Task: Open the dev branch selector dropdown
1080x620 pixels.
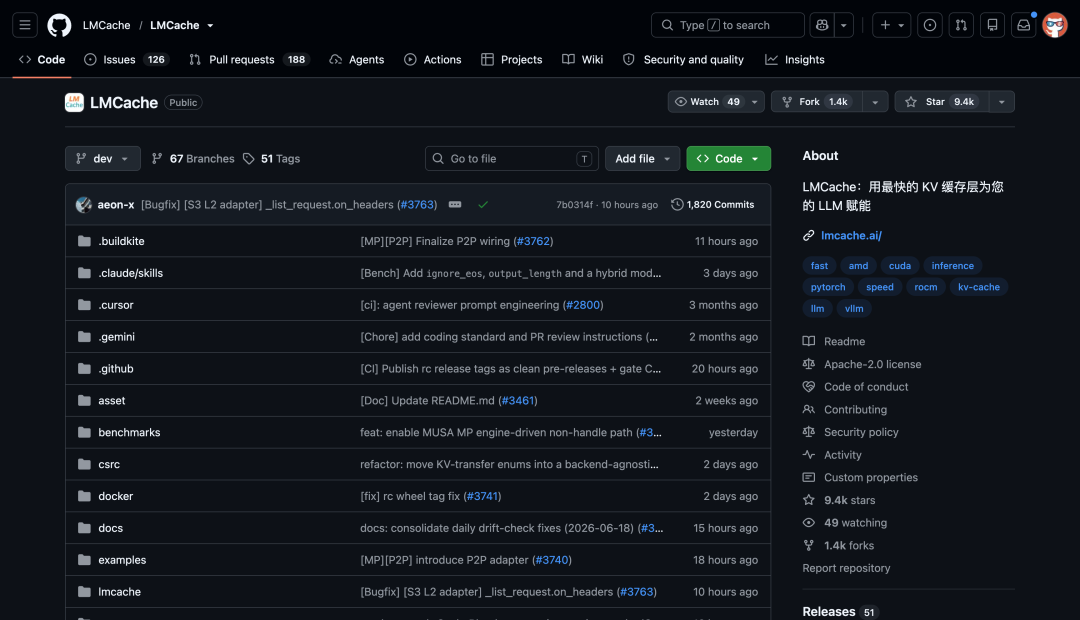Action: 103,158
